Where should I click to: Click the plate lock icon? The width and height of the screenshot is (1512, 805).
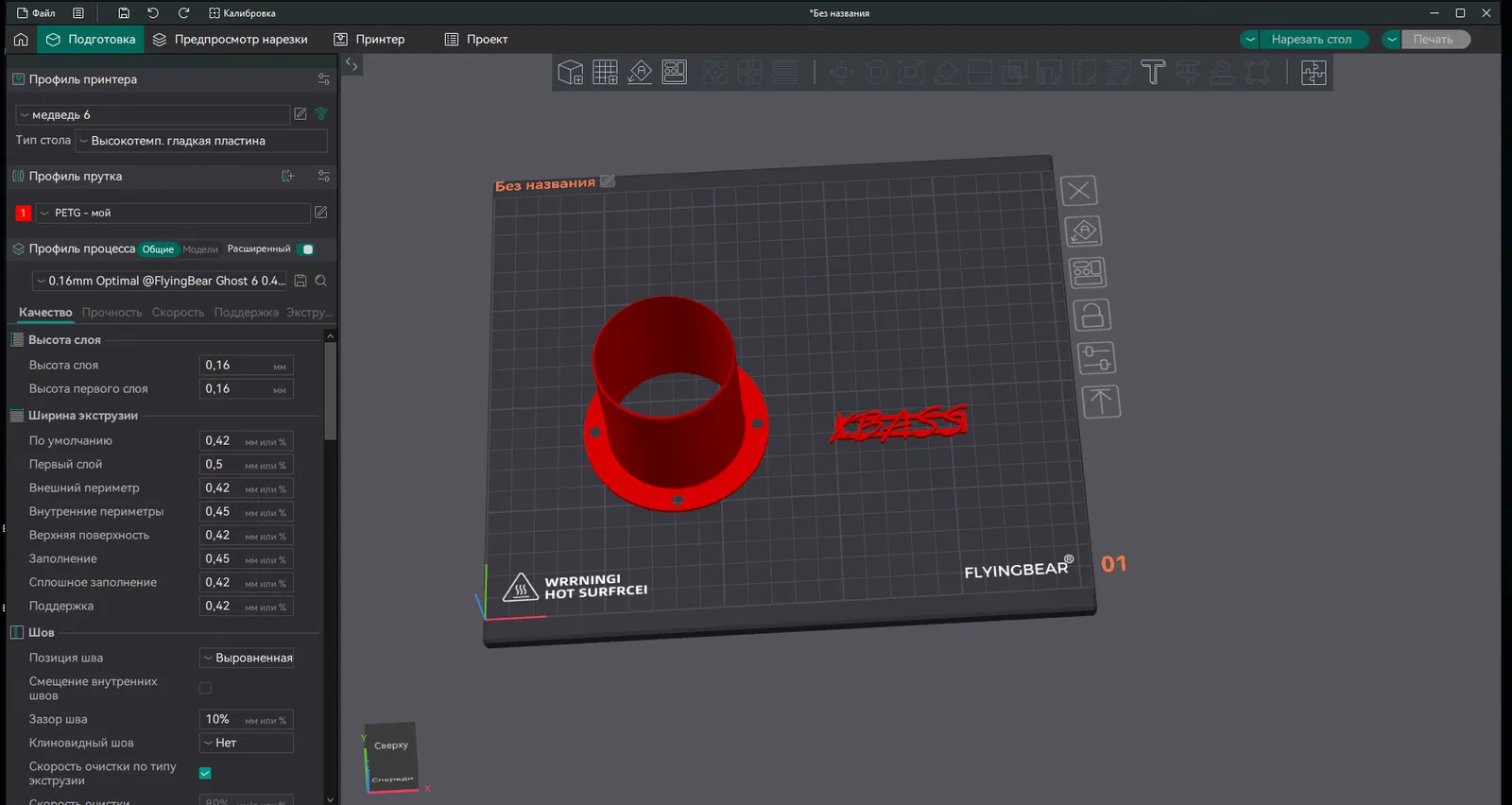1091,316
